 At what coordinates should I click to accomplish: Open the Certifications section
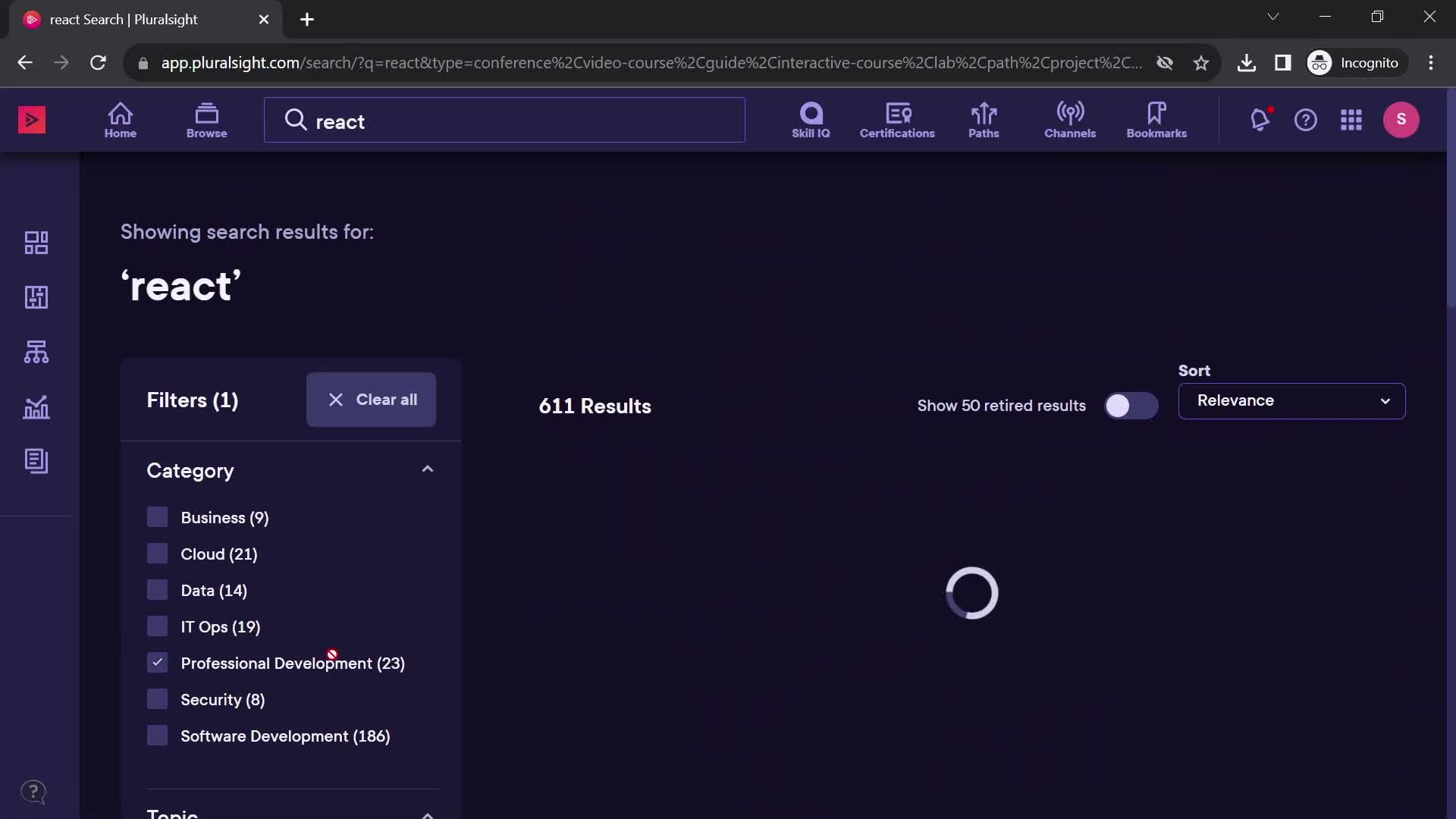(896, 119)
